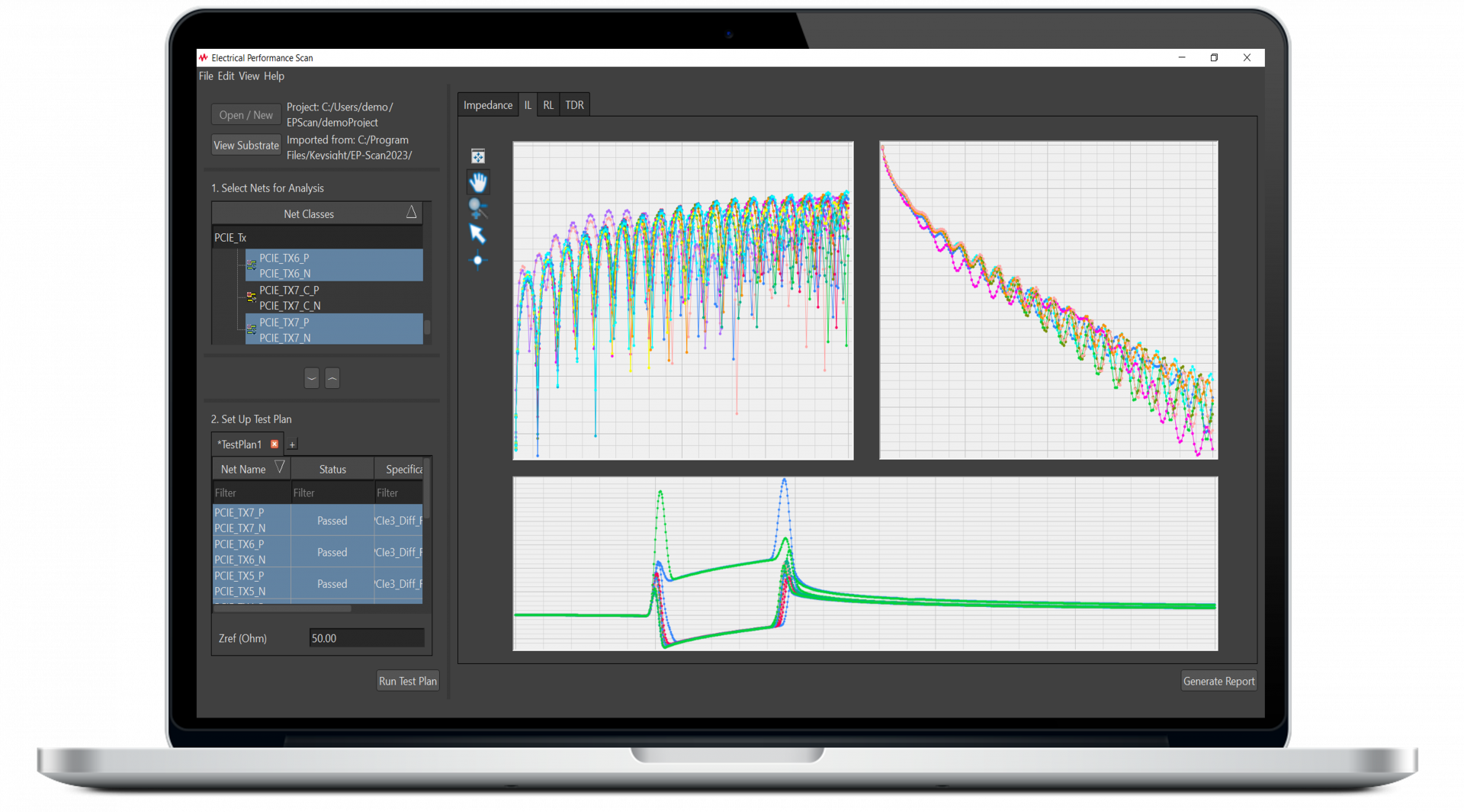
Task: Click the test plan table horizontal scrollbar
Action: coord(283,608)
